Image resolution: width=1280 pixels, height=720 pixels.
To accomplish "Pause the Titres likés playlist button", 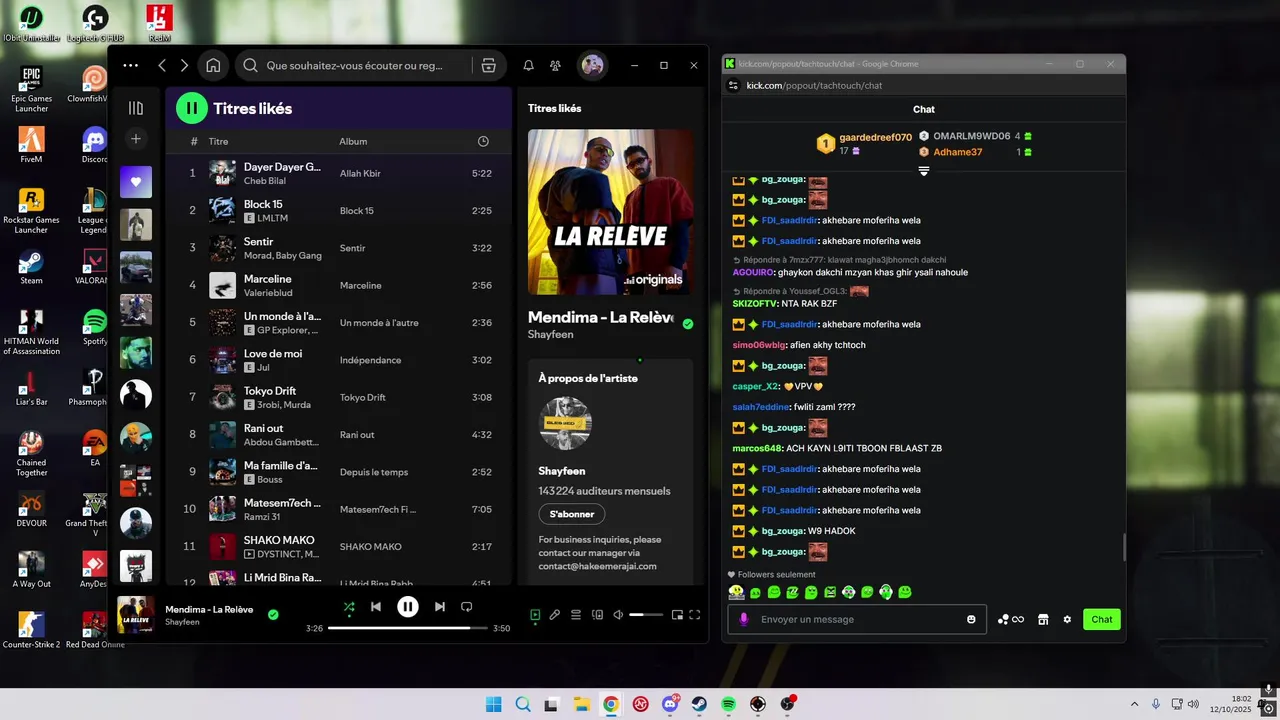I will [192, 108].
